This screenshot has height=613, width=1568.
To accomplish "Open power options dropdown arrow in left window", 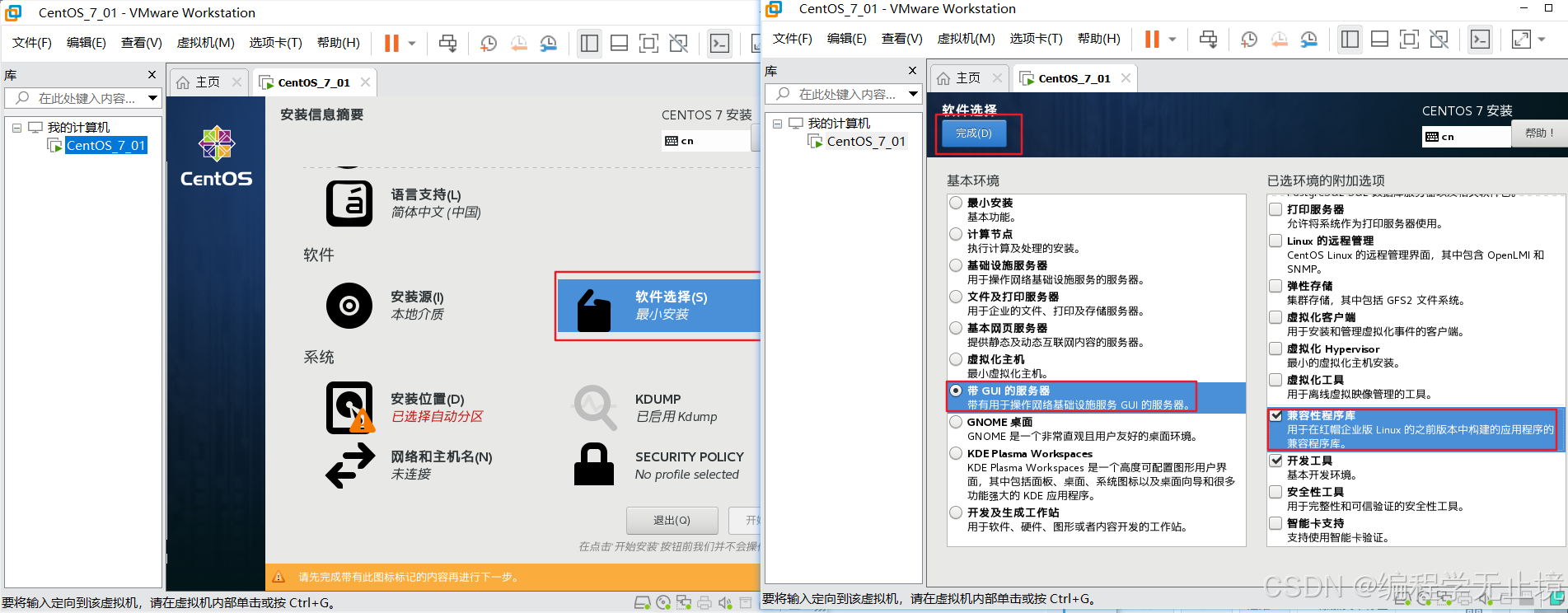I will click(x=412, y=43).
